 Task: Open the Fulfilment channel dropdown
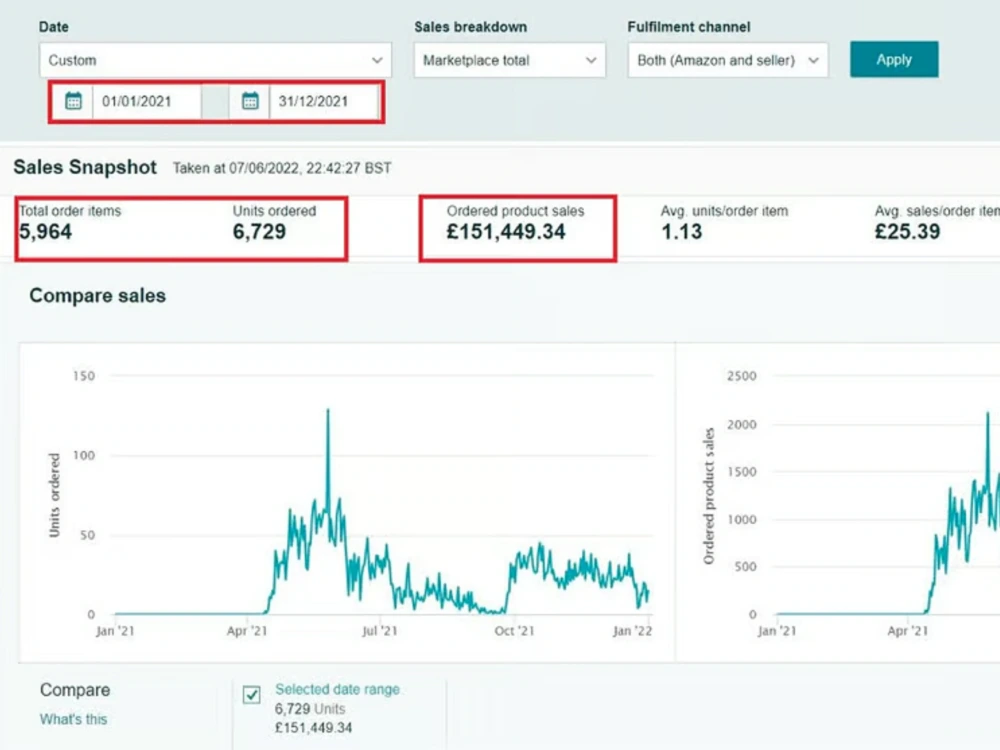[x=728, y=61]
